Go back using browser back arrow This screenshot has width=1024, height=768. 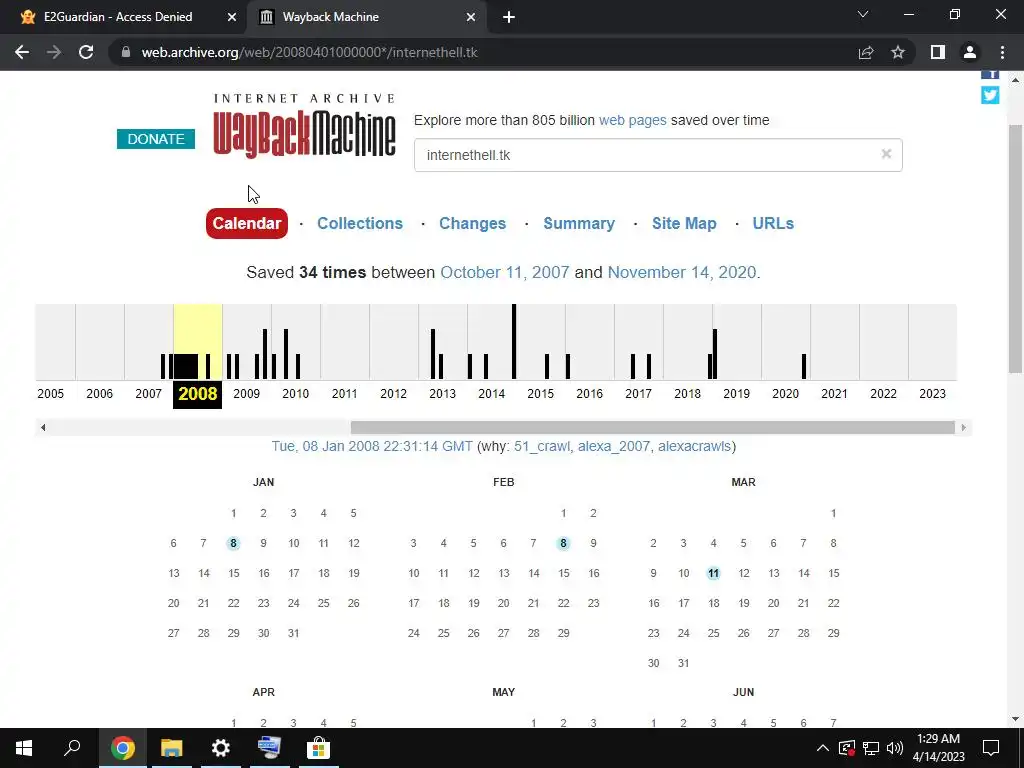[22, 52]
